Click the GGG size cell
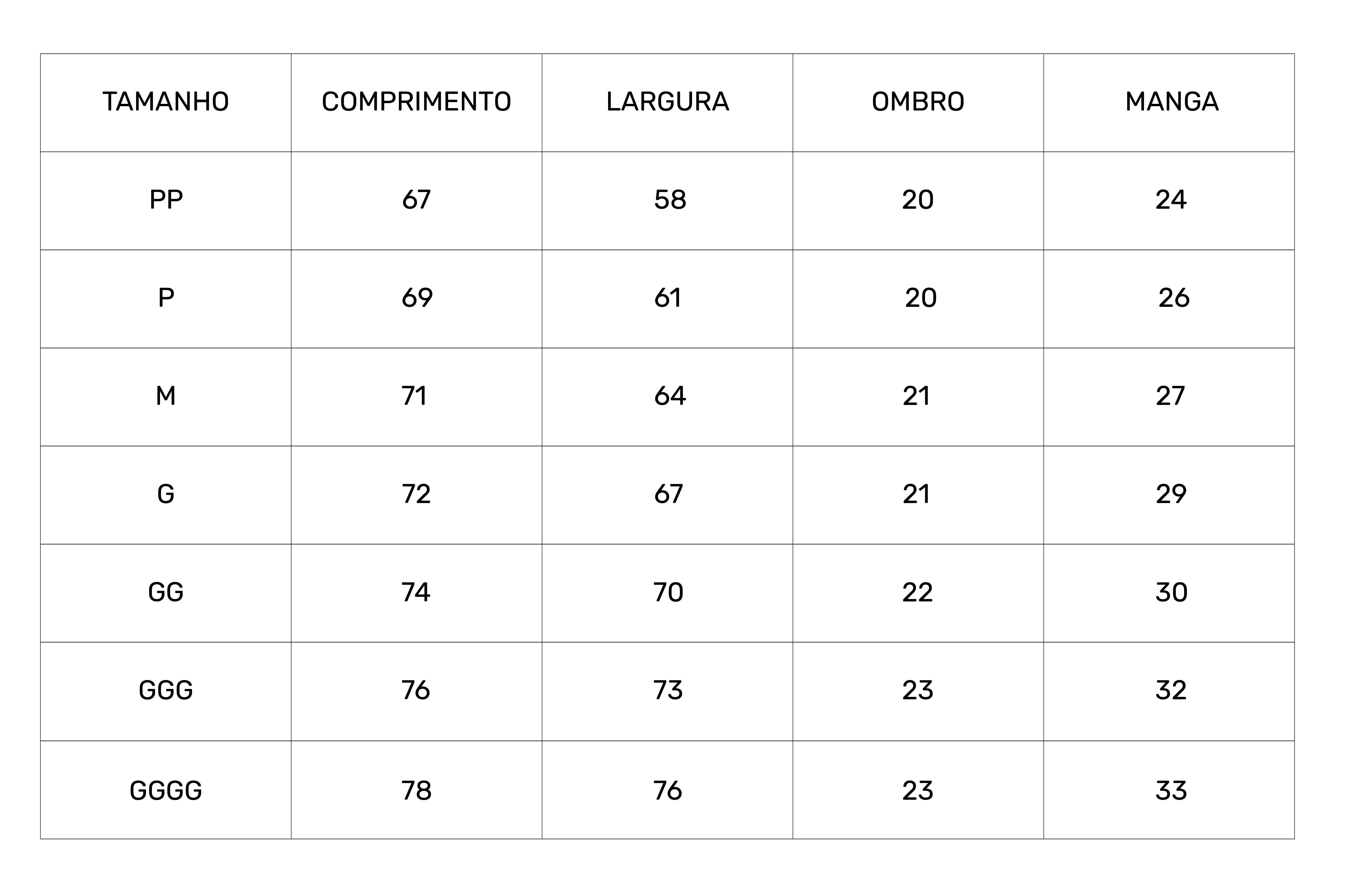Screen dimensions: 1372x889 click(x=166, y=690)
